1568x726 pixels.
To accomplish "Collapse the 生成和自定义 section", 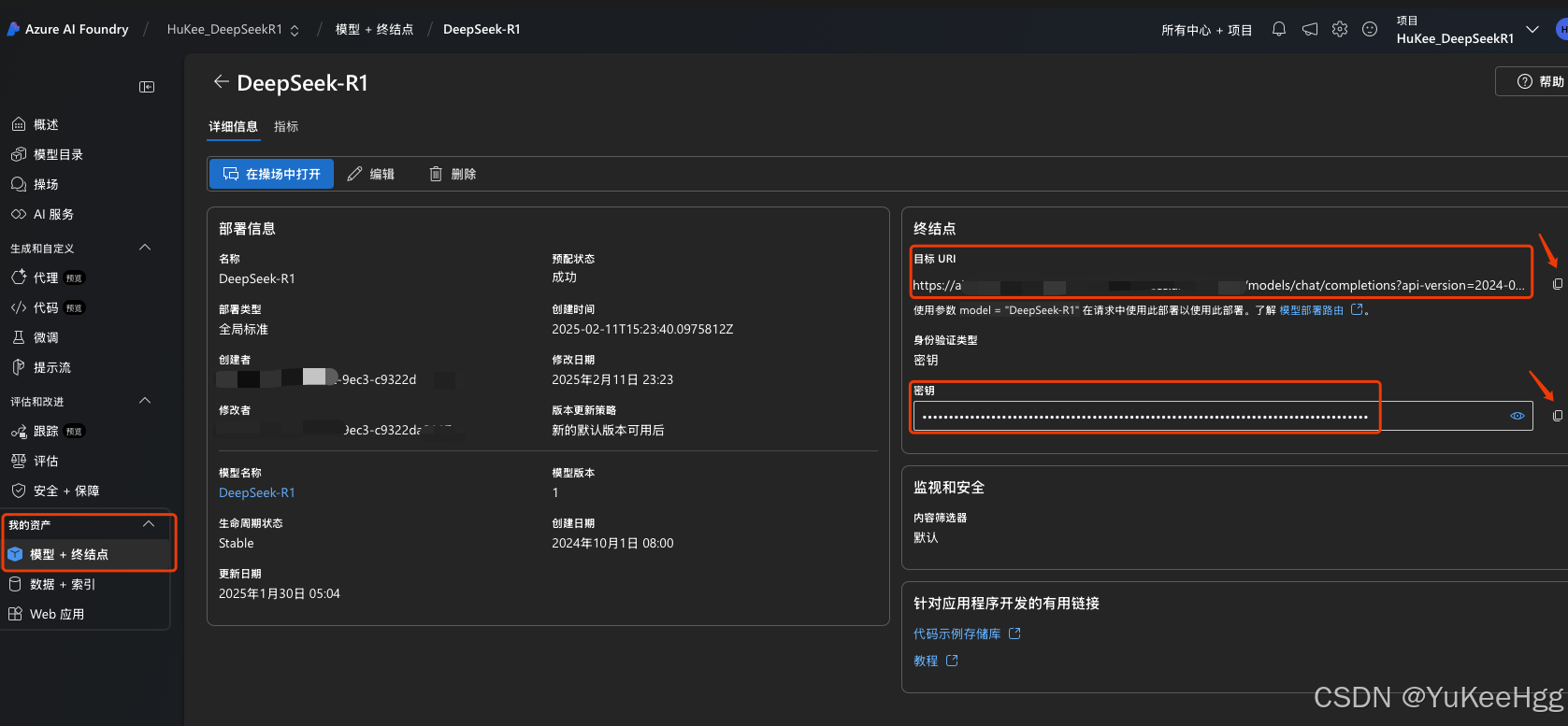I will click(145, 248).
